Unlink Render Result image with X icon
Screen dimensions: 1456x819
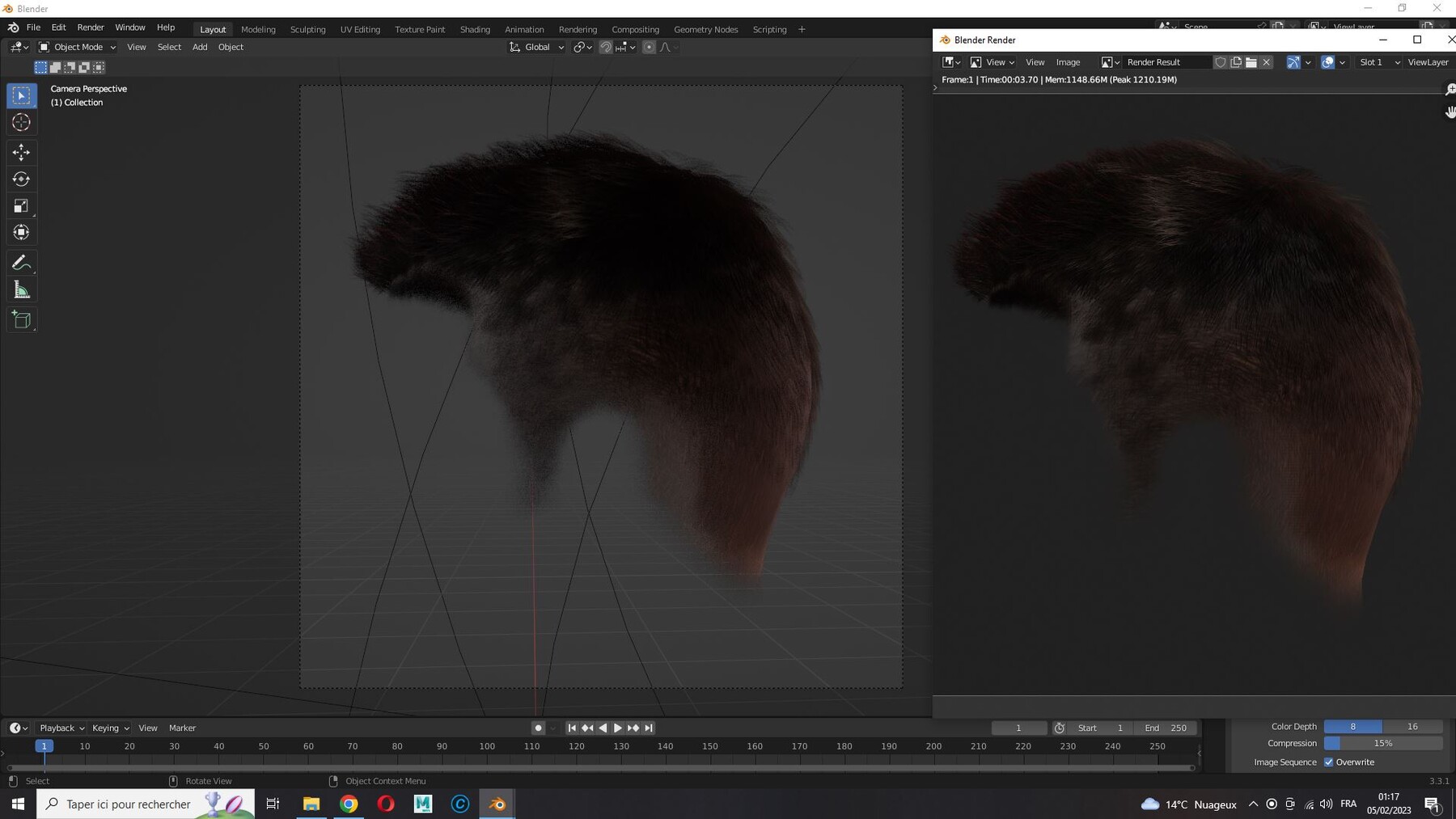point(1267,62)
